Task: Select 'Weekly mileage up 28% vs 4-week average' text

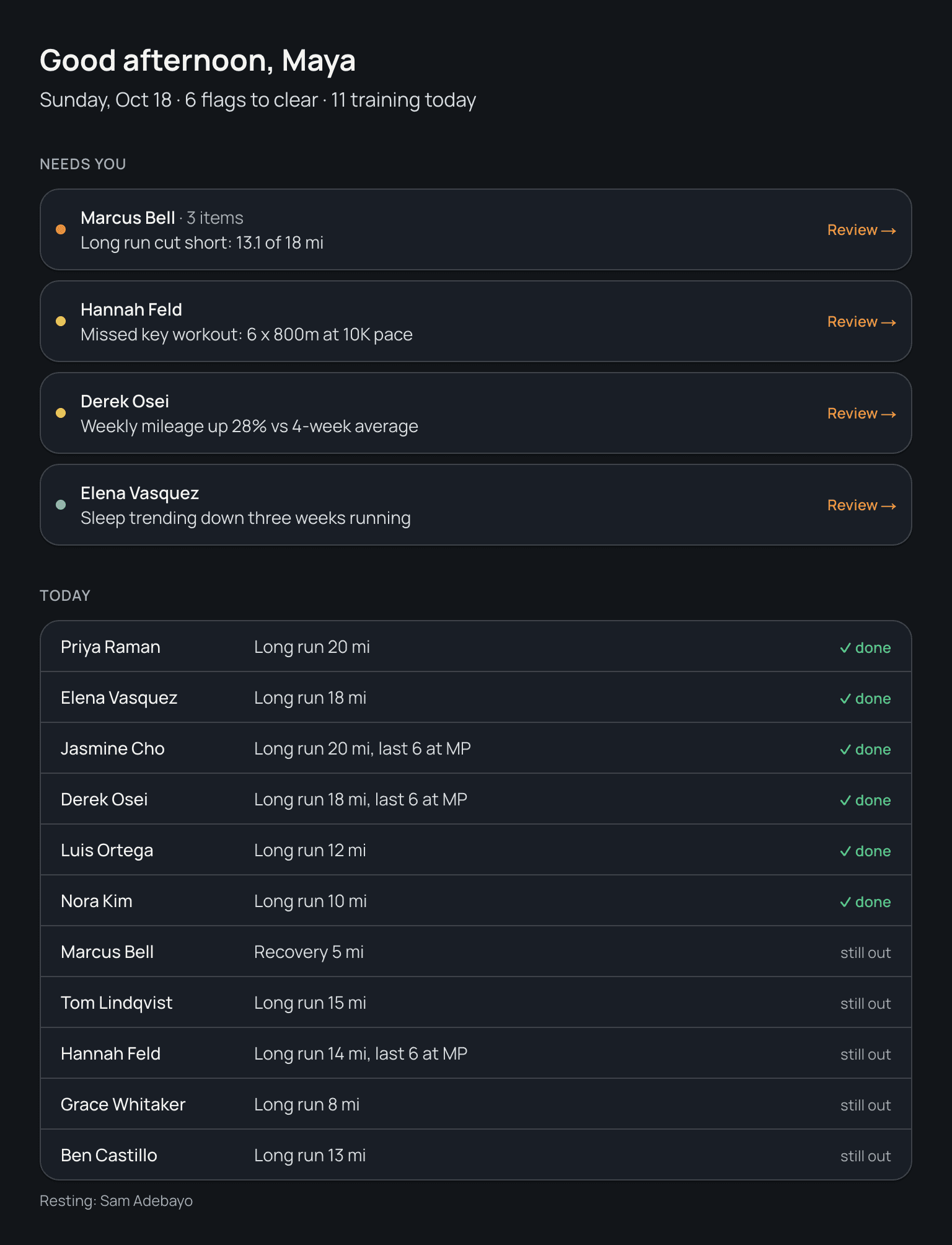Action: coord(249,427)
